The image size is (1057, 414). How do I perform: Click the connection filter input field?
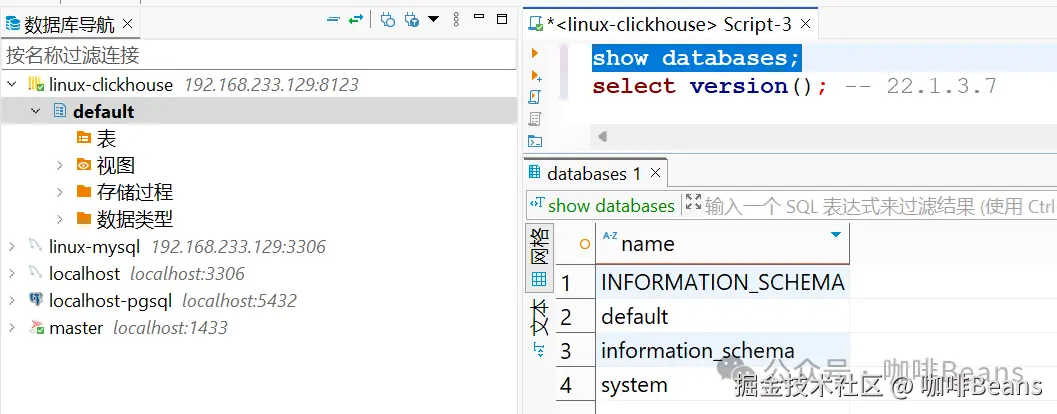259,55
